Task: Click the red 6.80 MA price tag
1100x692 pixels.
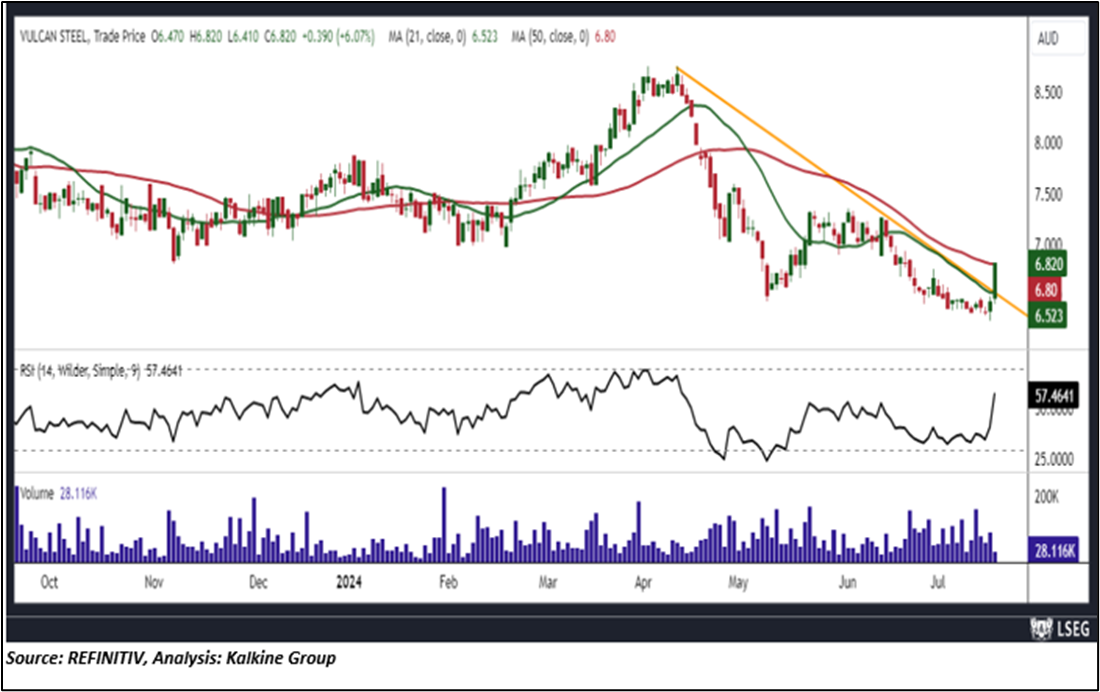Action: (x=1046, y=290)
